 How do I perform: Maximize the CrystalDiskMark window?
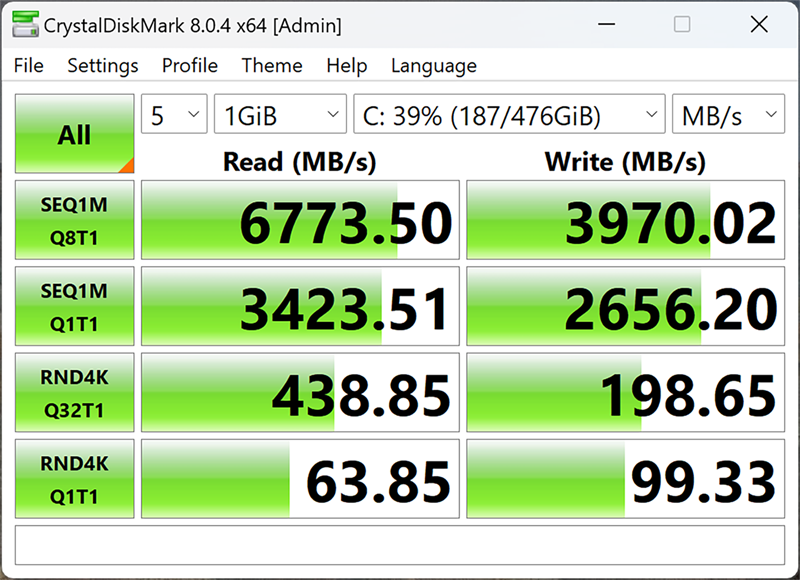pos(682,24)
